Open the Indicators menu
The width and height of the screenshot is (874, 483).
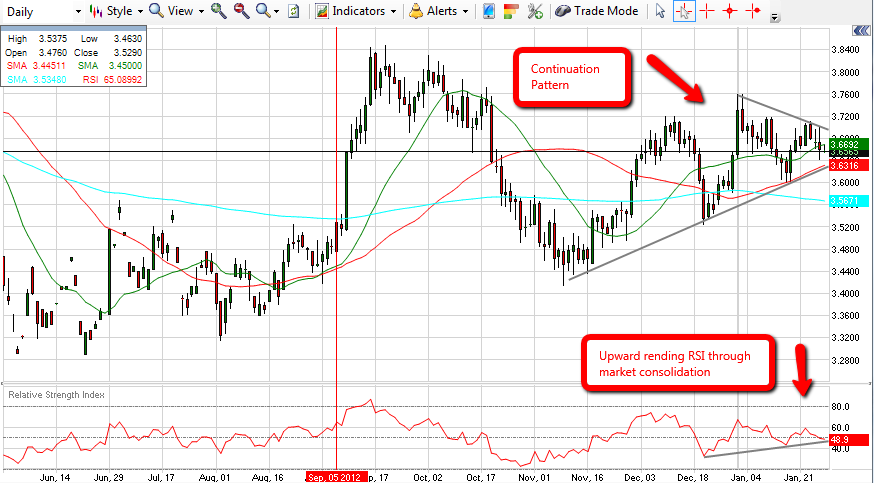[x=357, y=12]
